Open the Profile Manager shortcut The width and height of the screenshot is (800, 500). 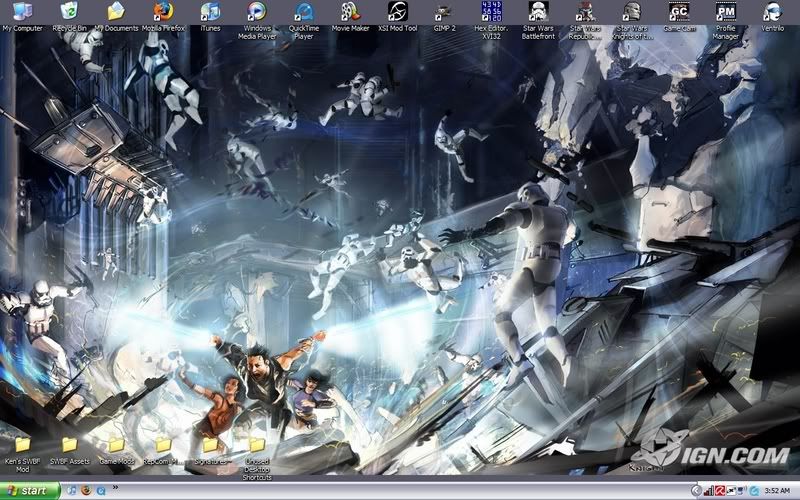726,20
